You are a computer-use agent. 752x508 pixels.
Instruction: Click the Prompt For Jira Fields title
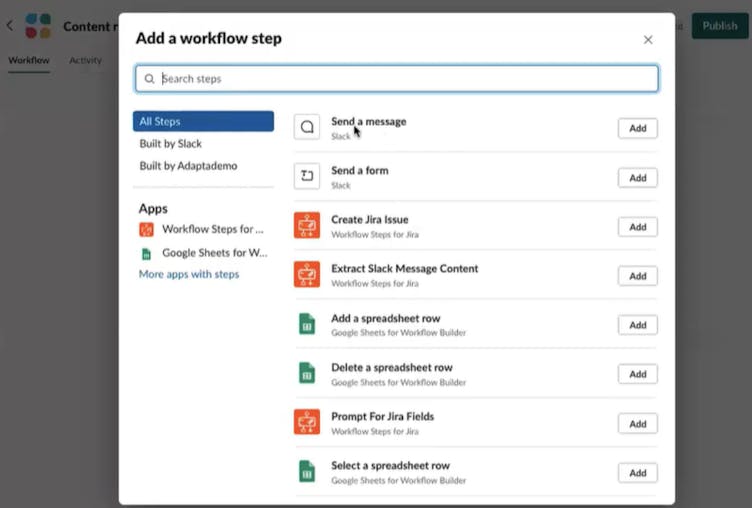point(382,416)
